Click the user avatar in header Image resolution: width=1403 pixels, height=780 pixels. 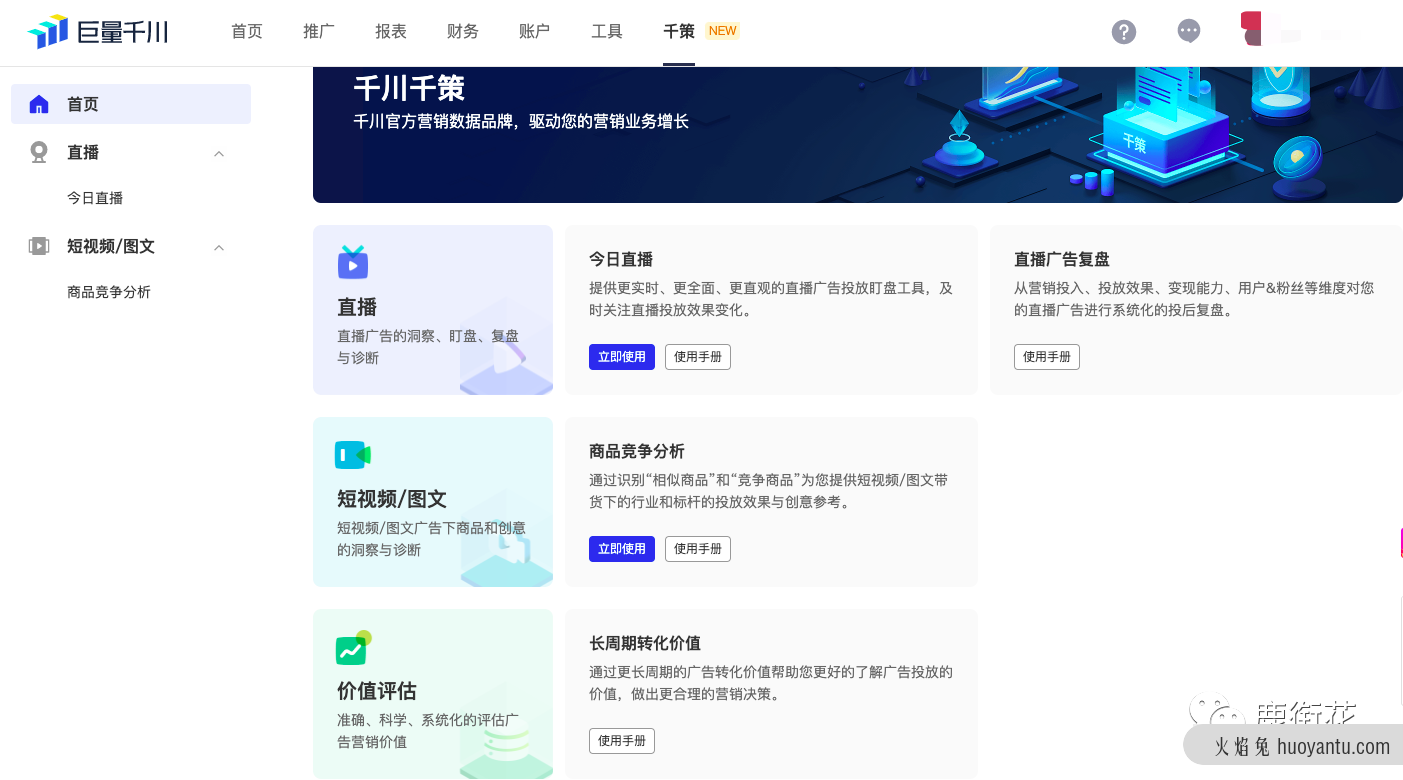[x=1253, y=29]
